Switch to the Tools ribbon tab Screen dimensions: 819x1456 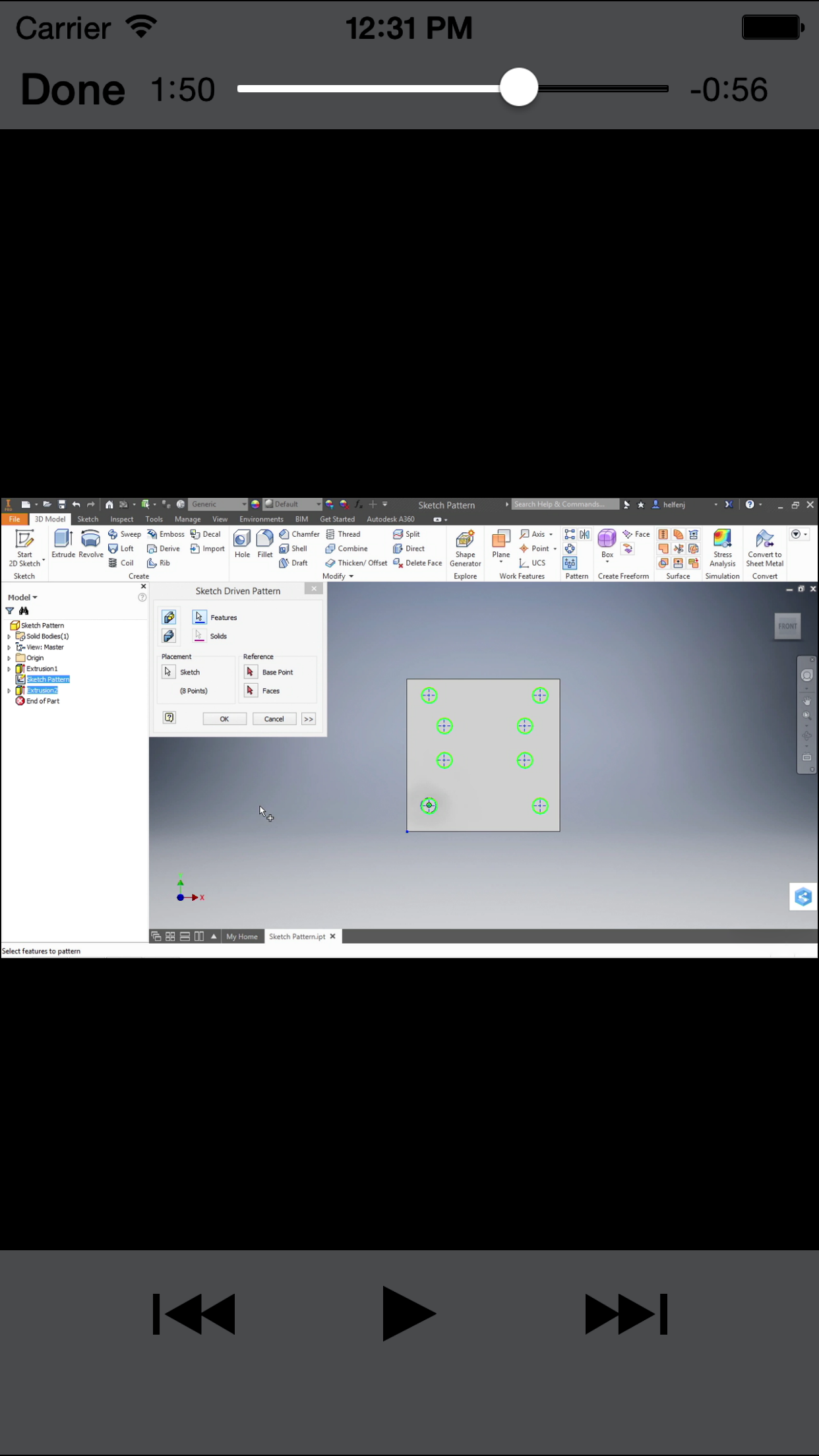154,519
